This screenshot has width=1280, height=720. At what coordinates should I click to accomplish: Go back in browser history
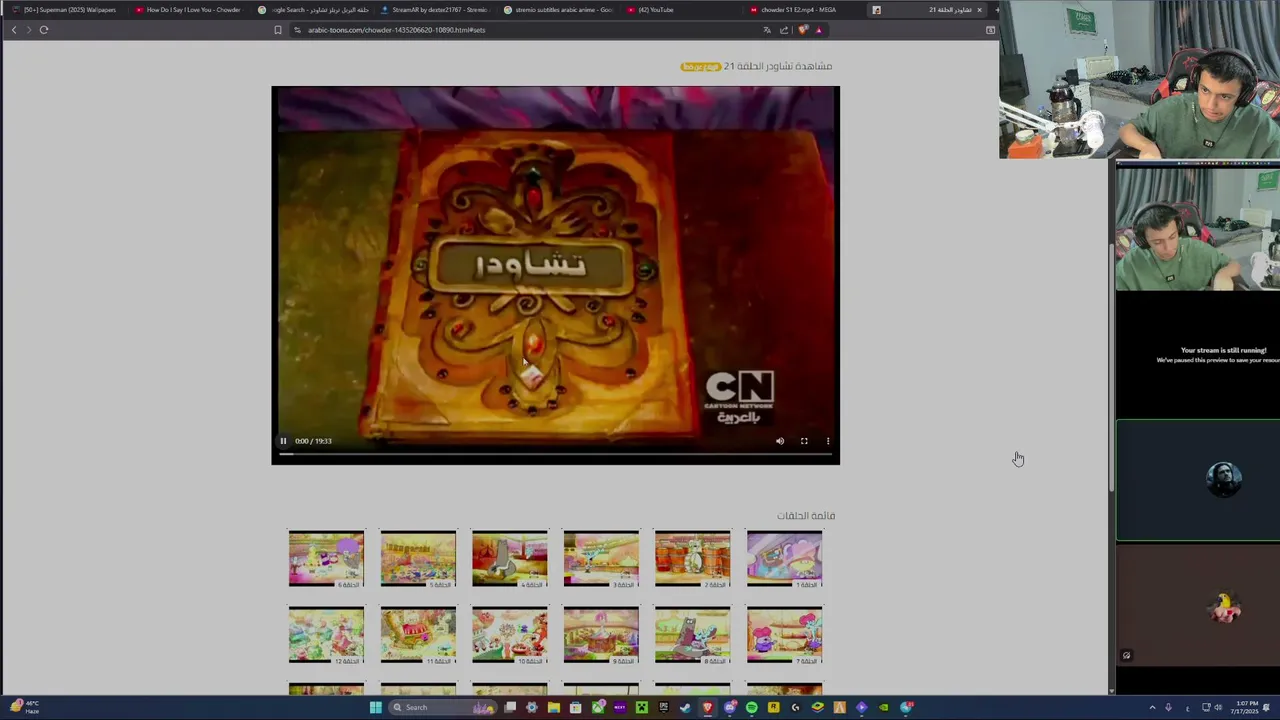click(14, 30)
